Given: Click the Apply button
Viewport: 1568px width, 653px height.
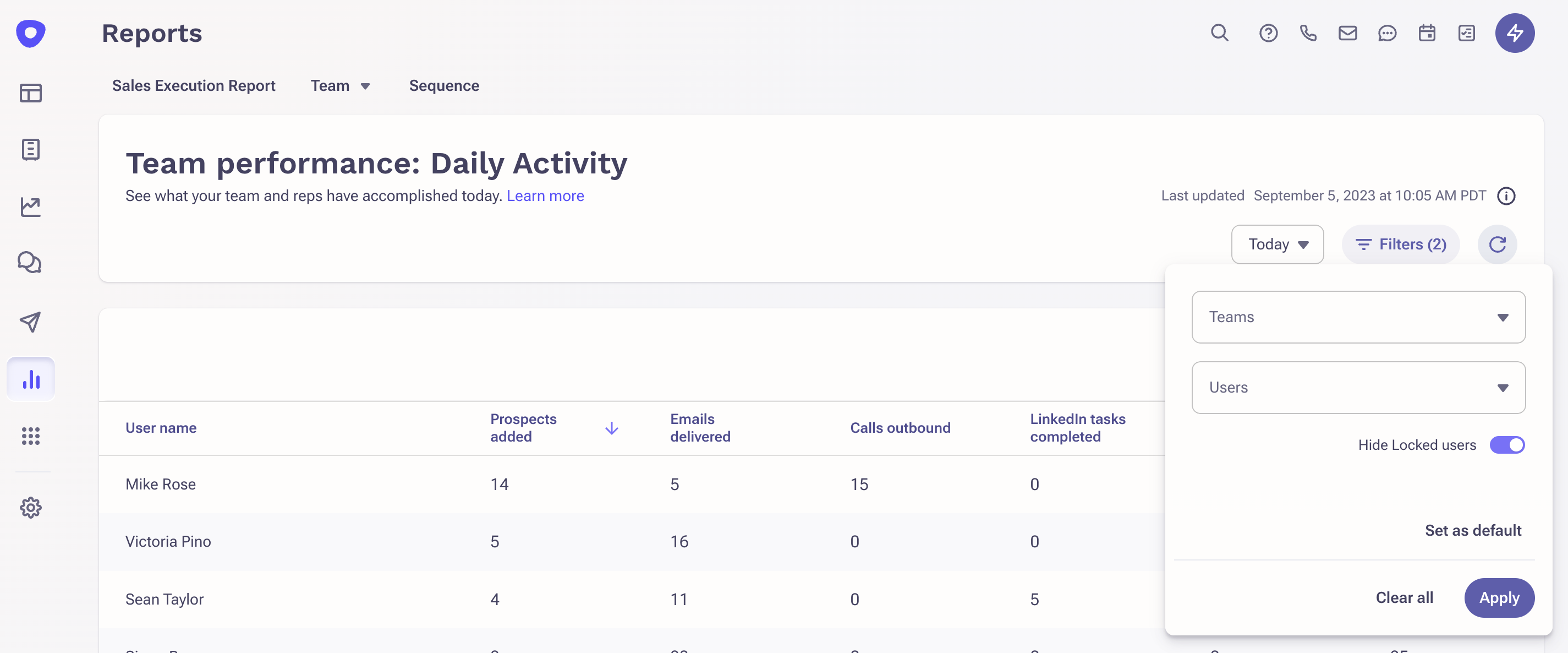Looking at the screenshot, I should [1499, 597].
